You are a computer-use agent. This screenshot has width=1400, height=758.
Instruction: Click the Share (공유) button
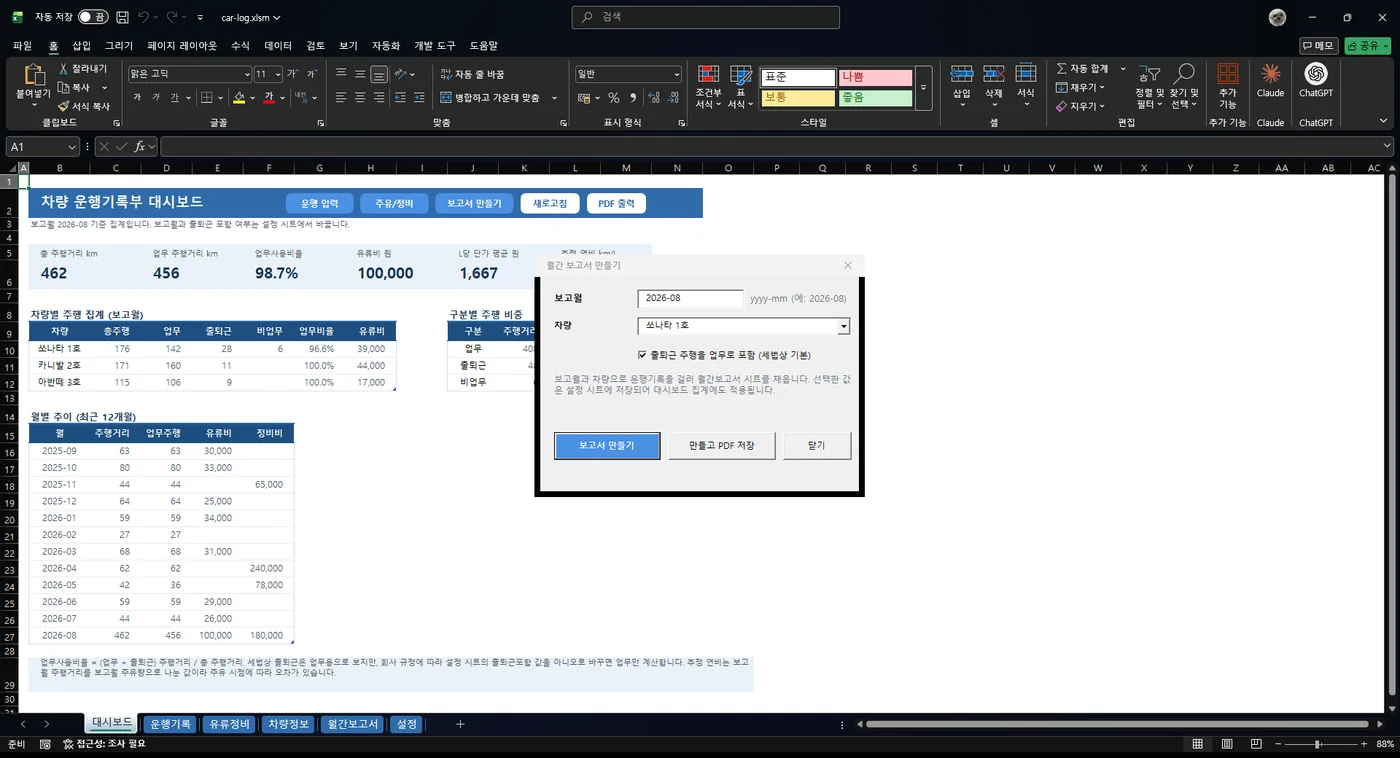point(1367,46)
